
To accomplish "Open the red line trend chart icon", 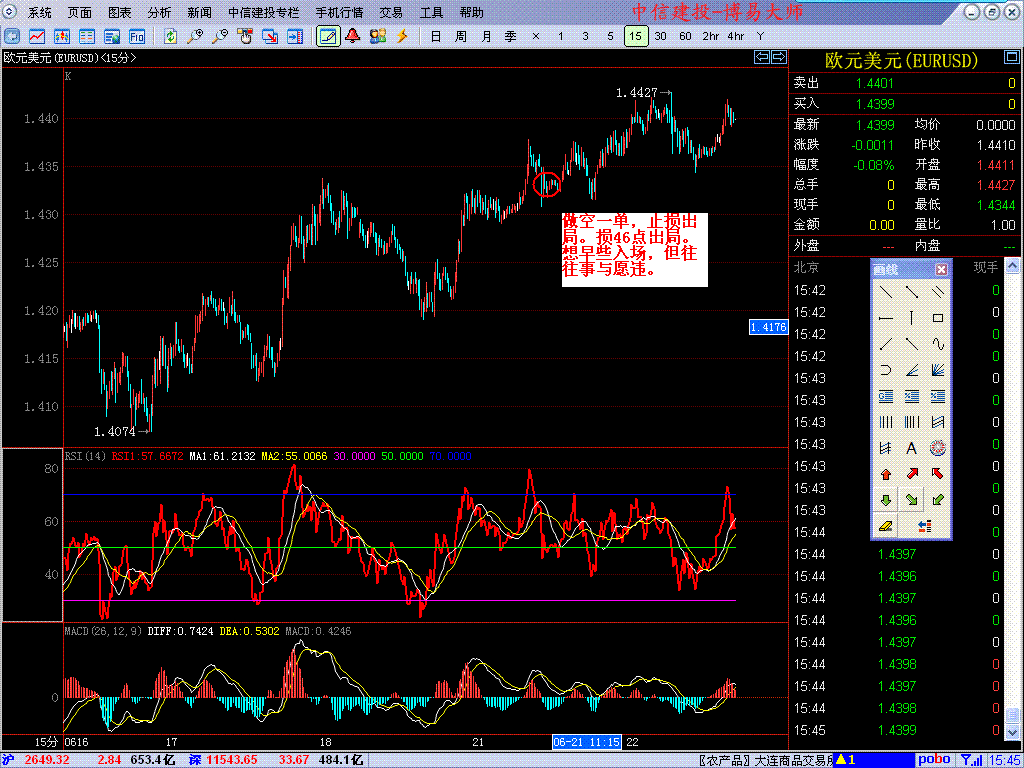I will click(37, 36).
